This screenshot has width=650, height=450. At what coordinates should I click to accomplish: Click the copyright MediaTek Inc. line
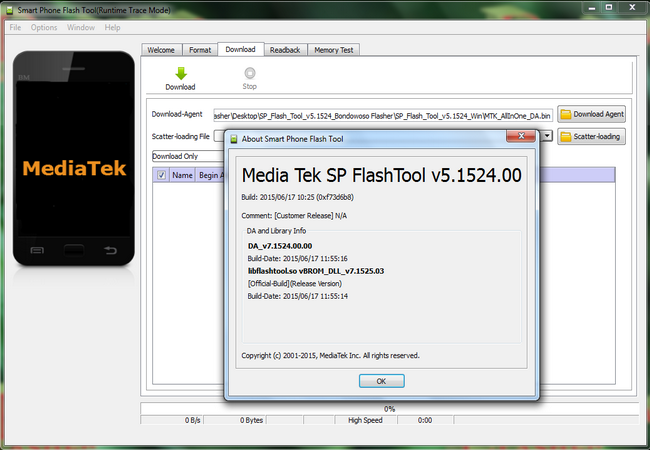(x=330, y=356)
